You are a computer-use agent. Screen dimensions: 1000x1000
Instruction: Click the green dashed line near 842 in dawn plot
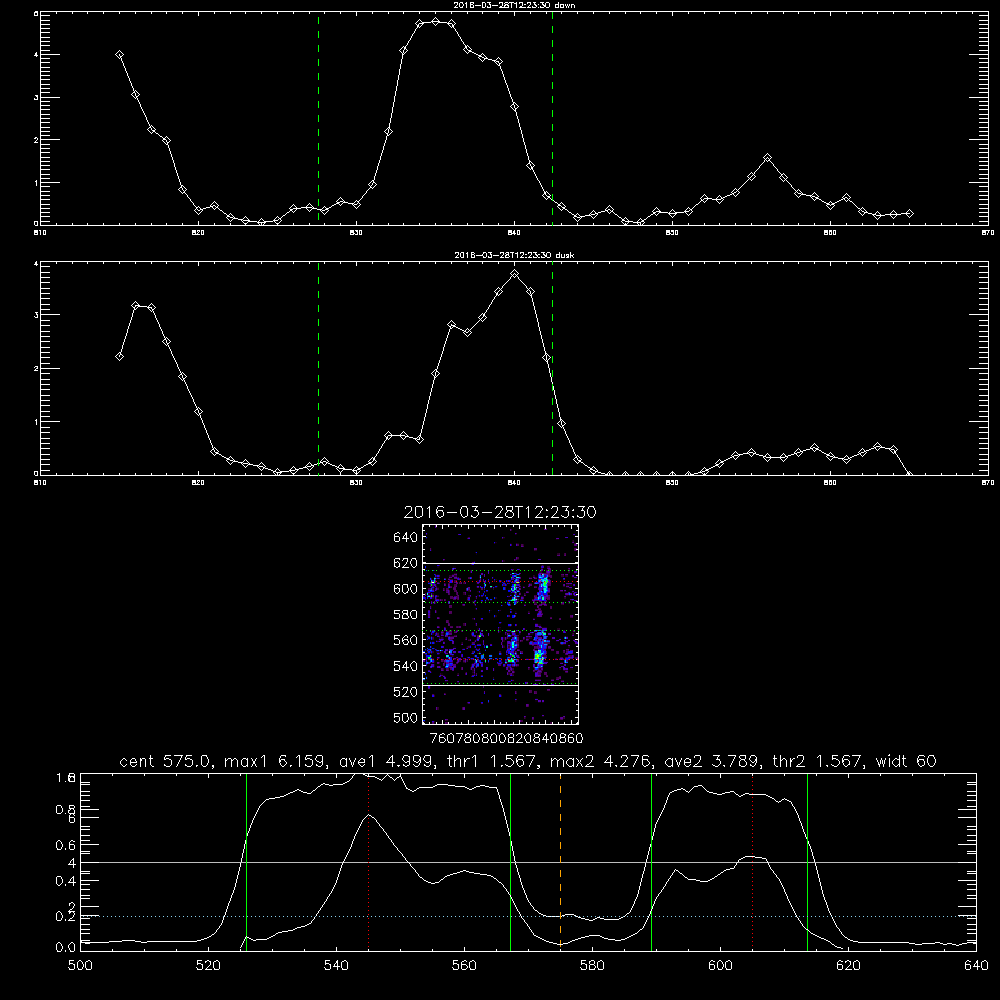[552, 118]
